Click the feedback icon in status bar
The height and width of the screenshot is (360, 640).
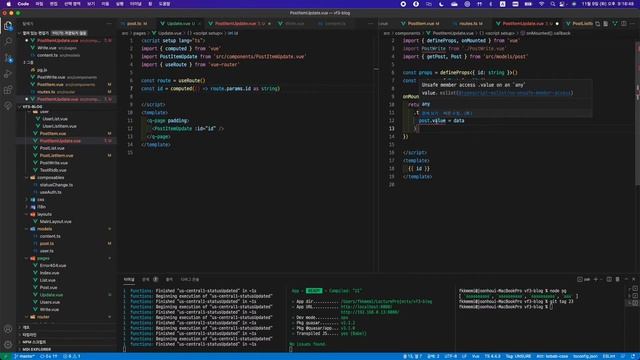[623, 356]
